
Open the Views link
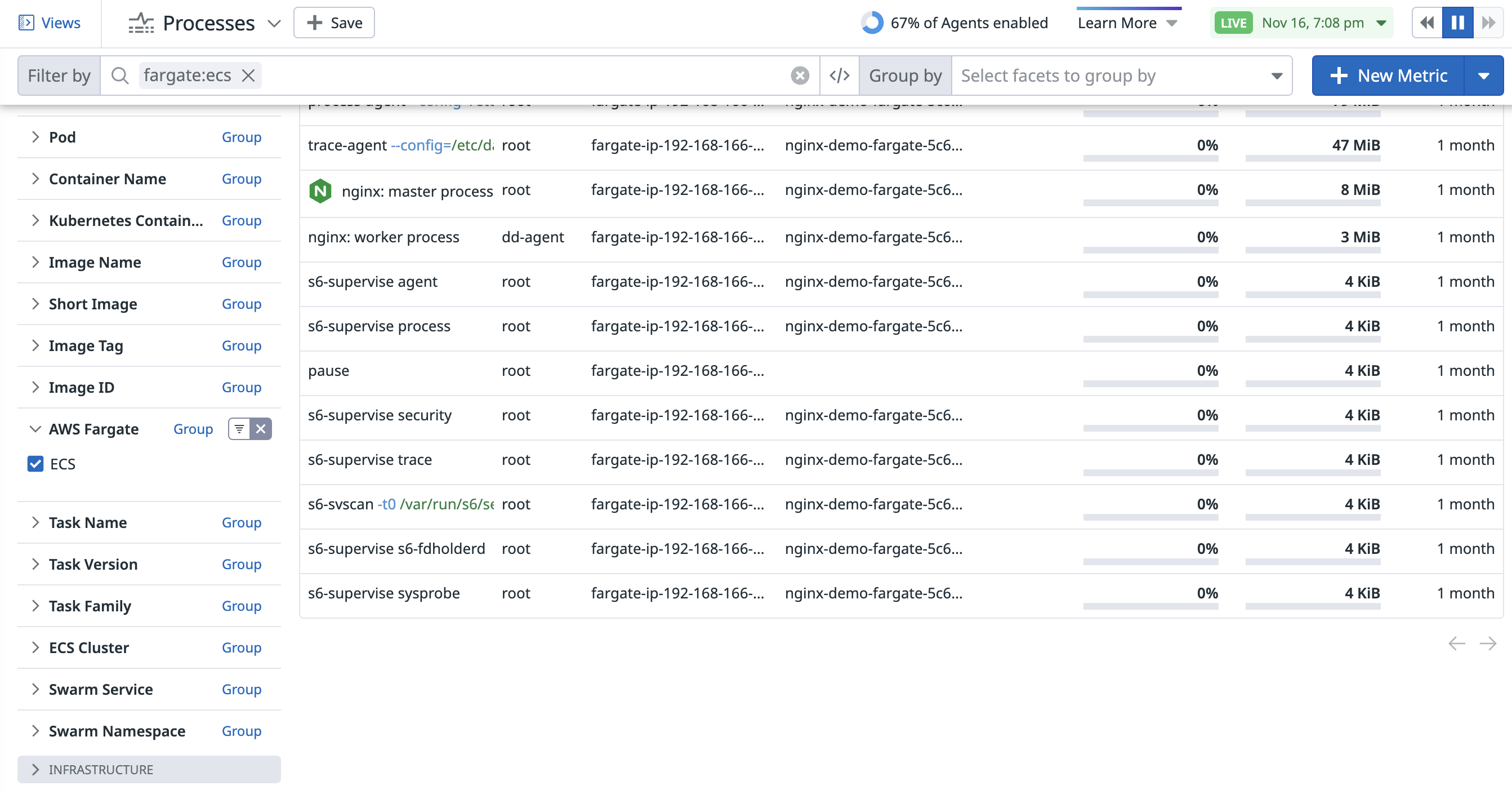tap(60, 23)
